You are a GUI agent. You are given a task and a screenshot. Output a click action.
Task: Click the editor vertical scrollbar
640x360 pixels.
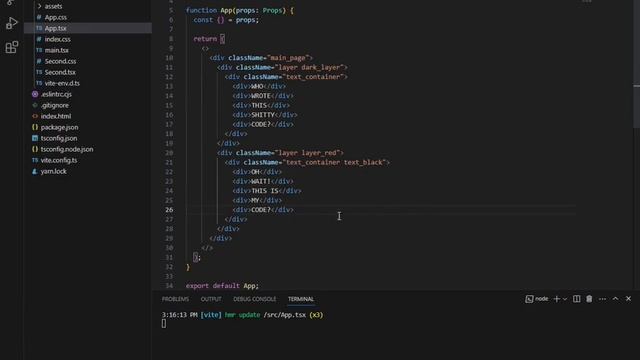[636, 65]
